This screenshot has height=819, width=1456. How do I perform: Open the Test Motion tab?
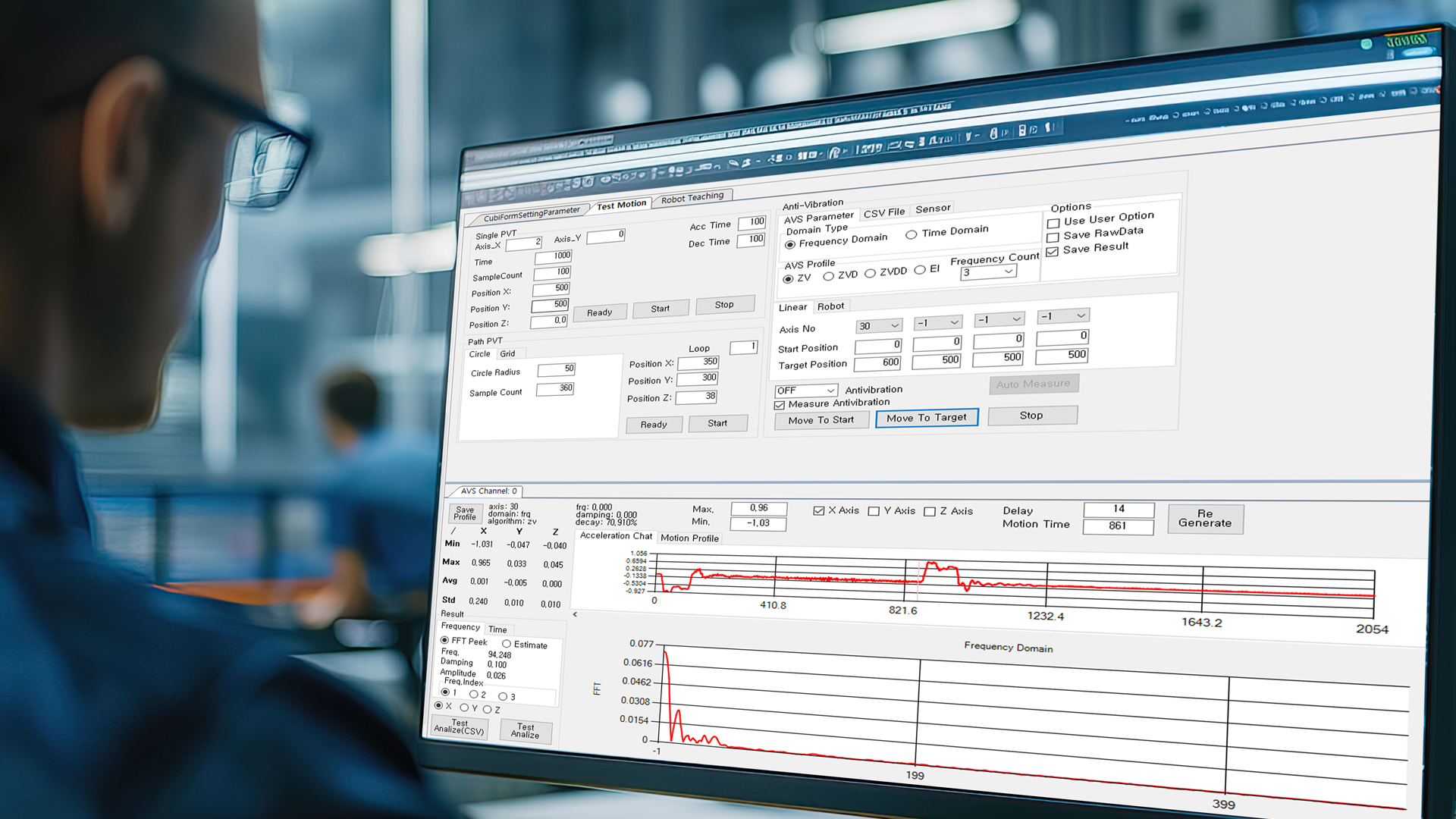click(621, 205)
